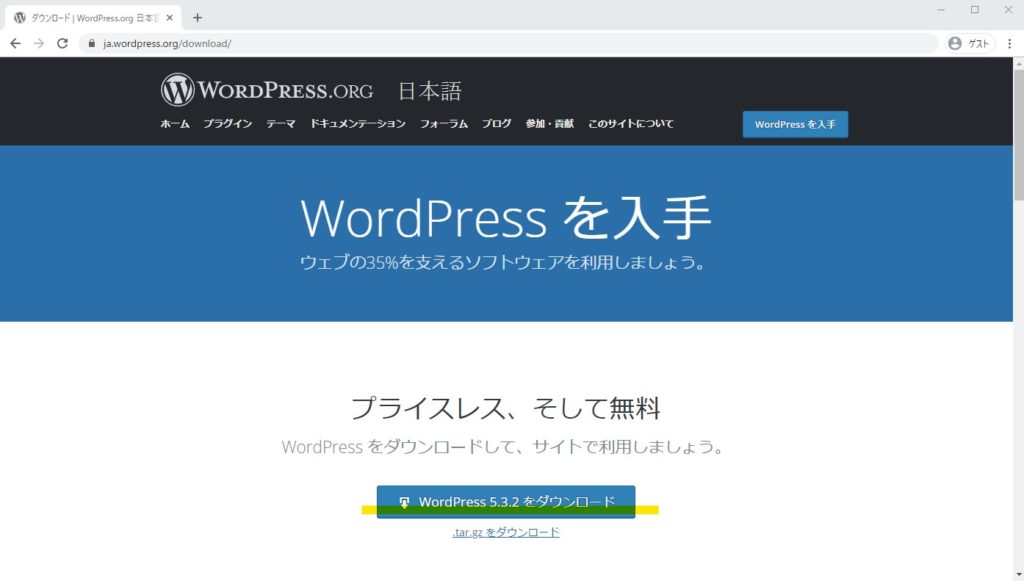Click the page vertical scrollbar thumb
Image resolution: width=1024 pixels, height=581 pixels.
1018,134
